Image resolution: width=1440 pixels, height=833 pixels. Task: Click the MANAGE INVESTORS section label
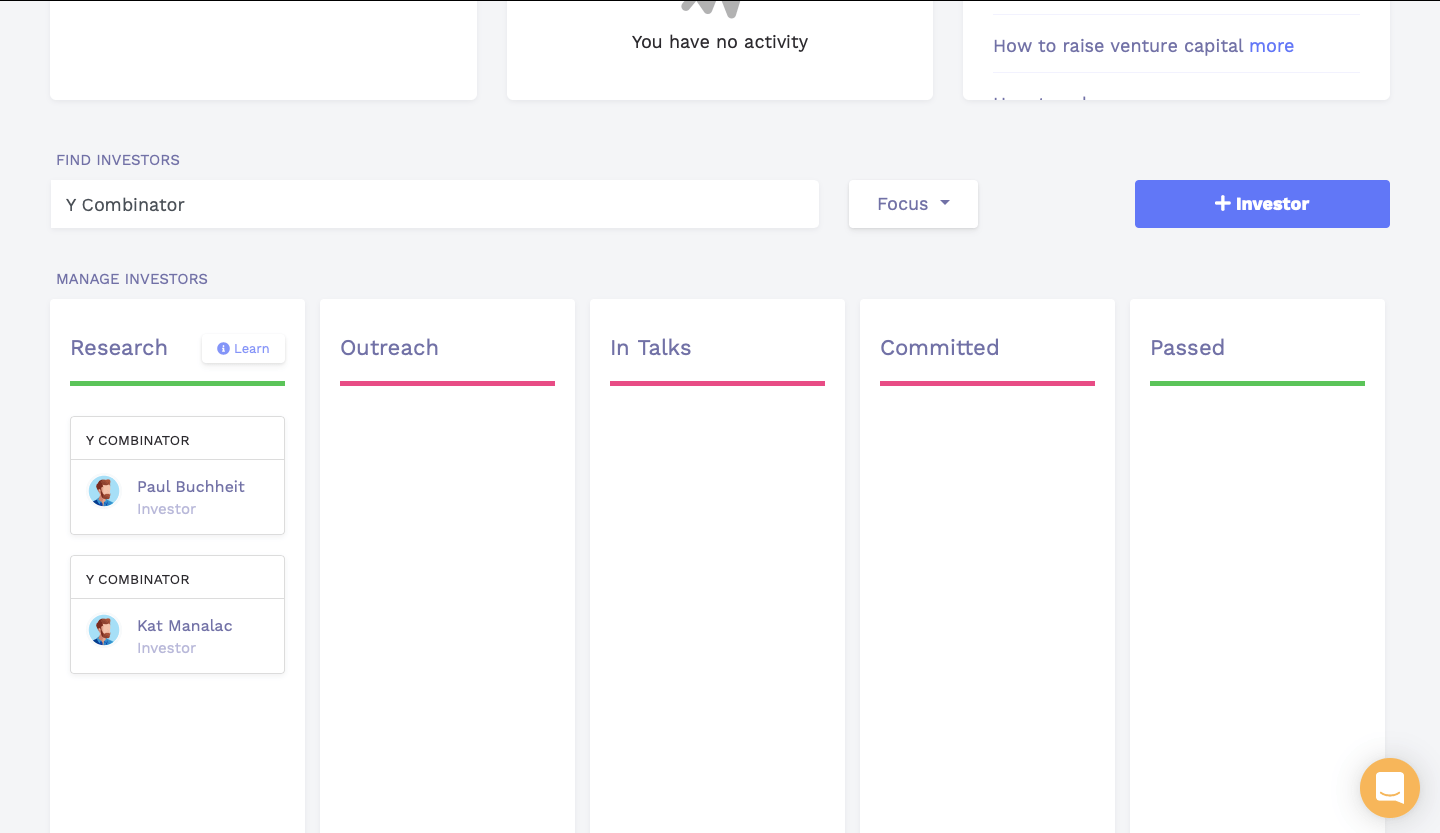click(132, 279)
